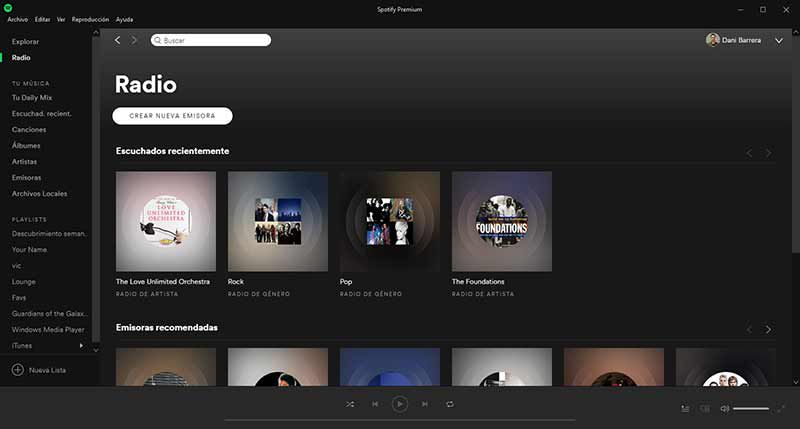Go back with the left arrow
This screenshot has height=429, width=800.
(x=117, y=40)
